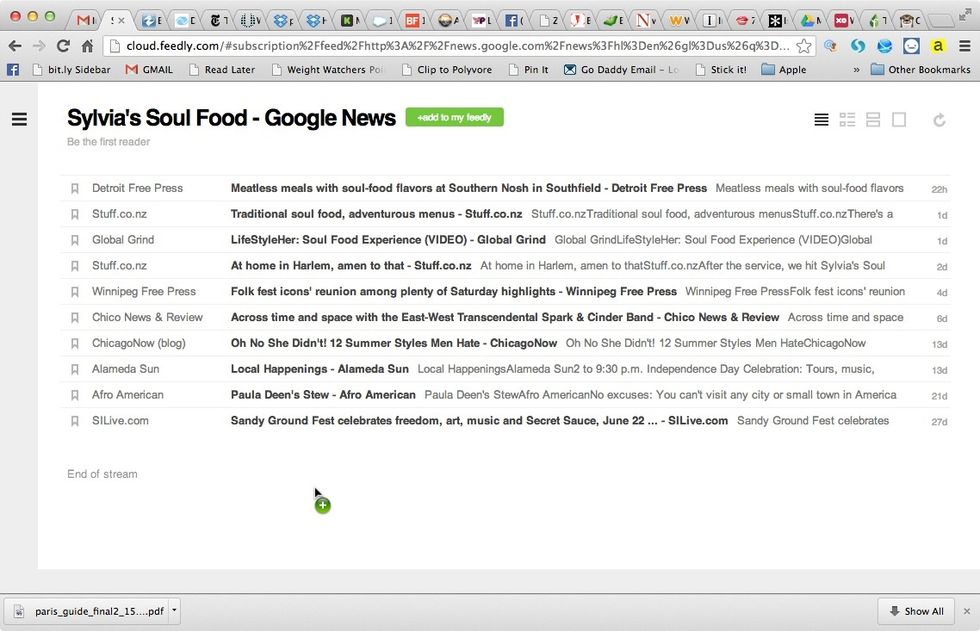Switch to the two-card view layout

(x=872, y=119)
